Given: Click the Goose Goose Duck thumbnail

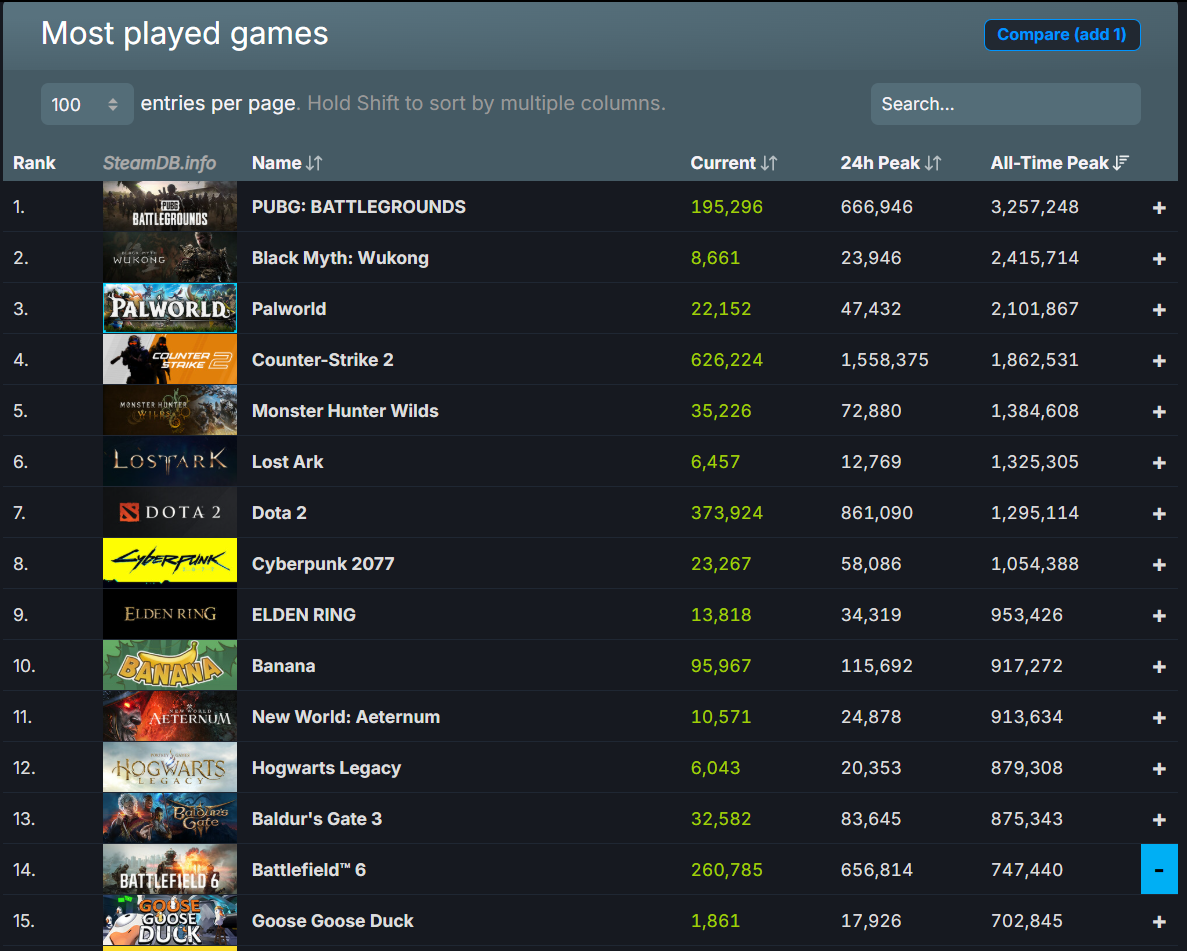Looking at the screenshot, I should [170, 921].
